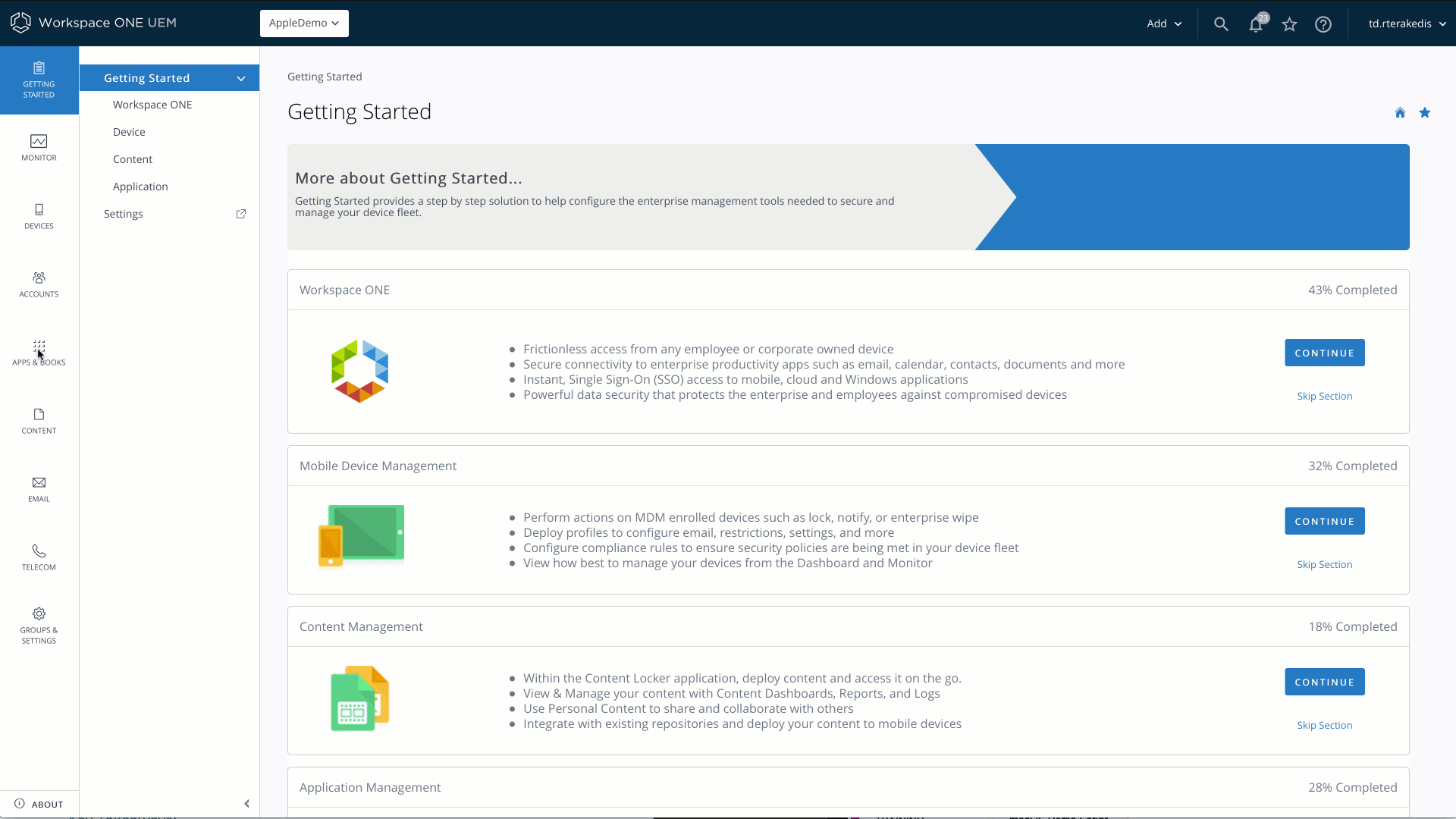Image resolution: width=1456 pixels, height=819 pixels.
Task: Click Continue for Mobile Device Management
Action: 1325,520
